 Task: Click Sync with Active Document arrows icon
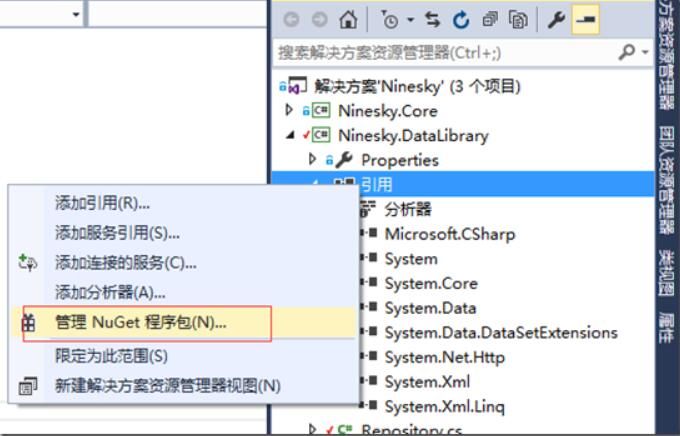point(432,20)
